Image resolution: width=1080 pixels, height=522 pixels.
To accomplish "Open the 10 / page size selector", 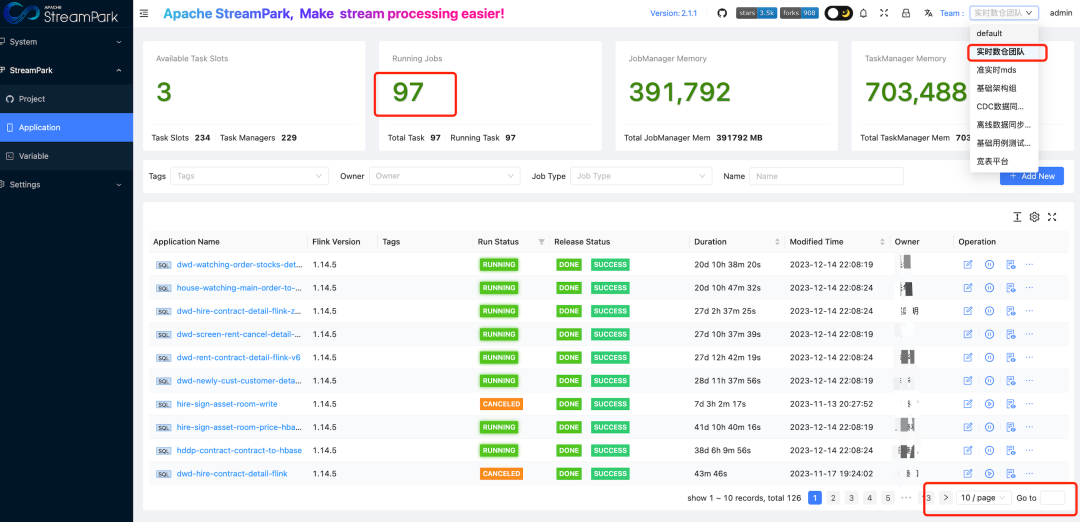I will pos(984,498).
